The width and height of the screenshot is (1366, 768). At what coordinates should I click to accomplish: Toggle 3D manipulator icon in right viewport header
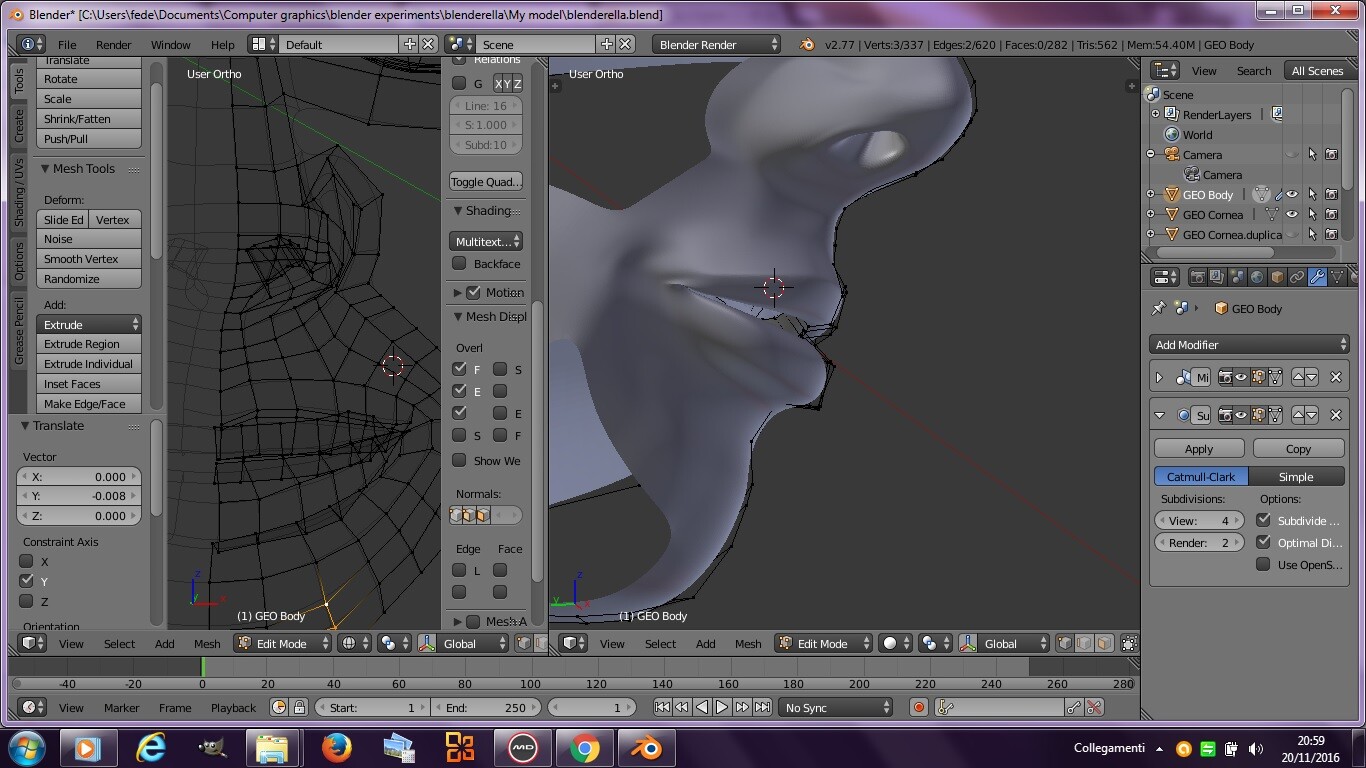pos(967,644)
